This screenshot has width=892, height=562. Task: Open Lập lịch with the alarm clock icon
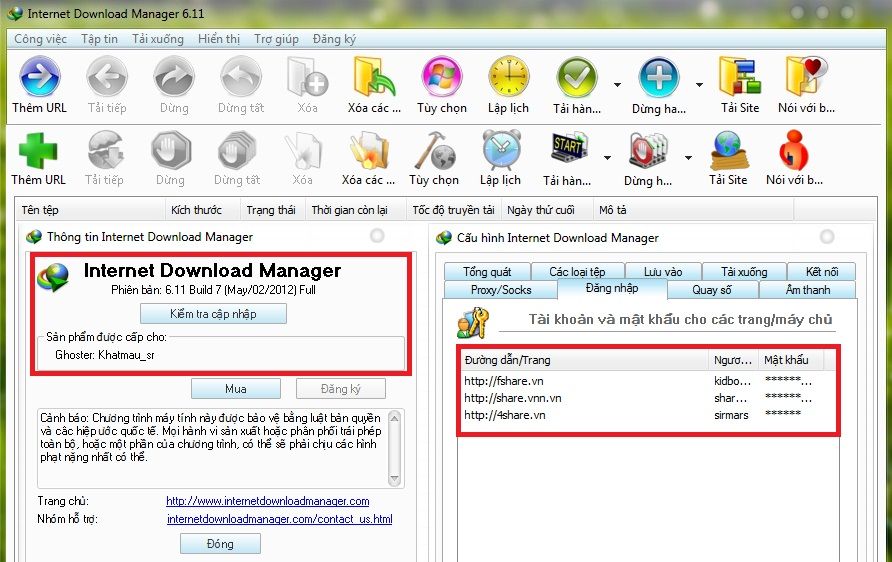pos(501,150)
